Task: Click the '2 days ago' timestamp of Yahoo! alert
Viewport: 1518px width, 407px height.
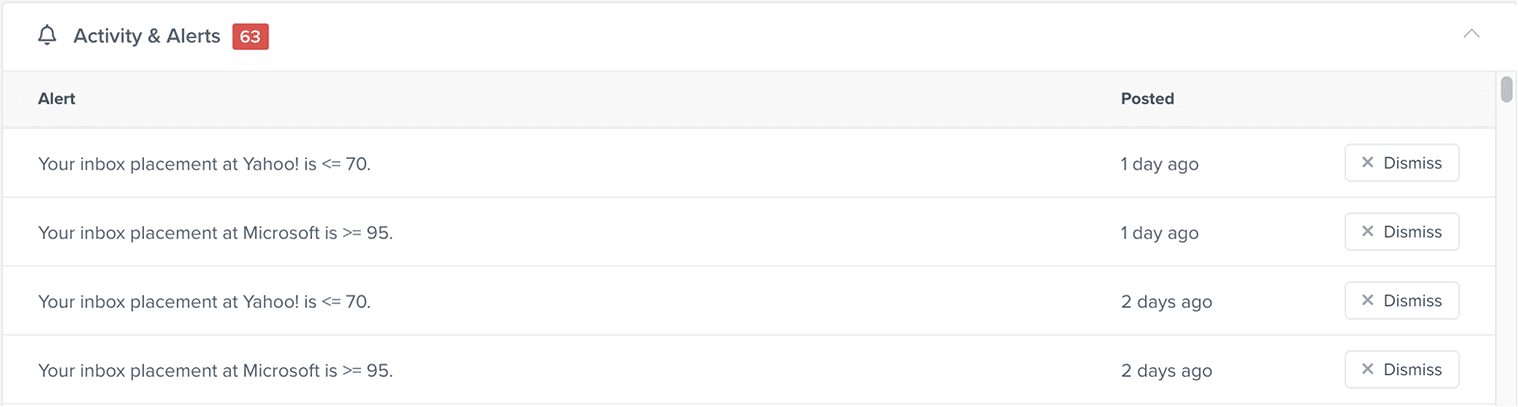Action: (x=1166, y=302)
